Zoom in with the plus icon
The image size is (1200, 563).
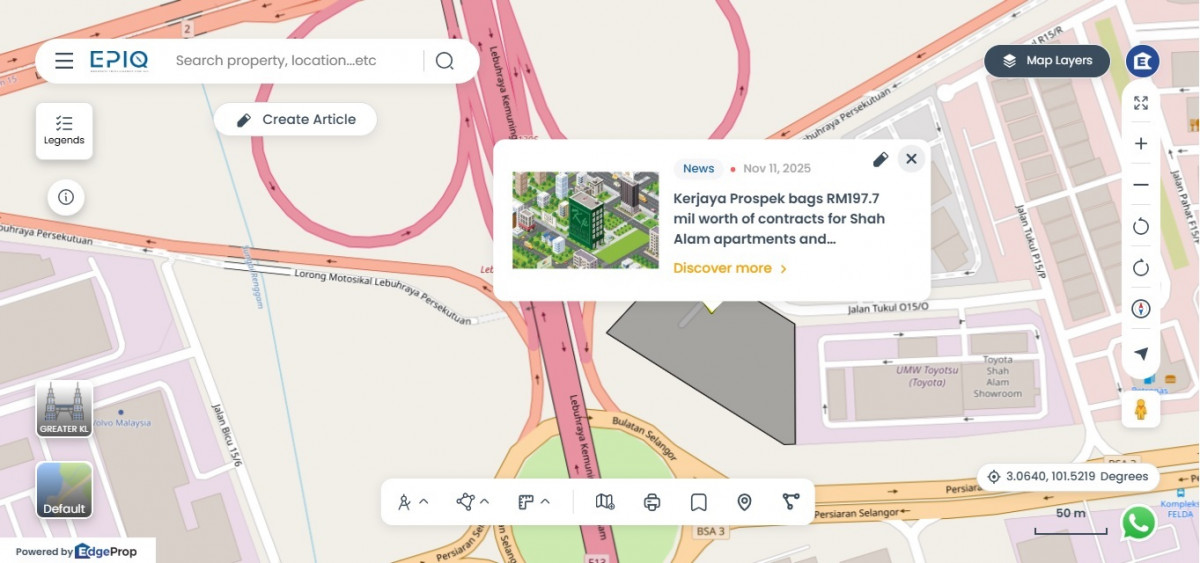pyautogui.click(x=1141, y=144)
